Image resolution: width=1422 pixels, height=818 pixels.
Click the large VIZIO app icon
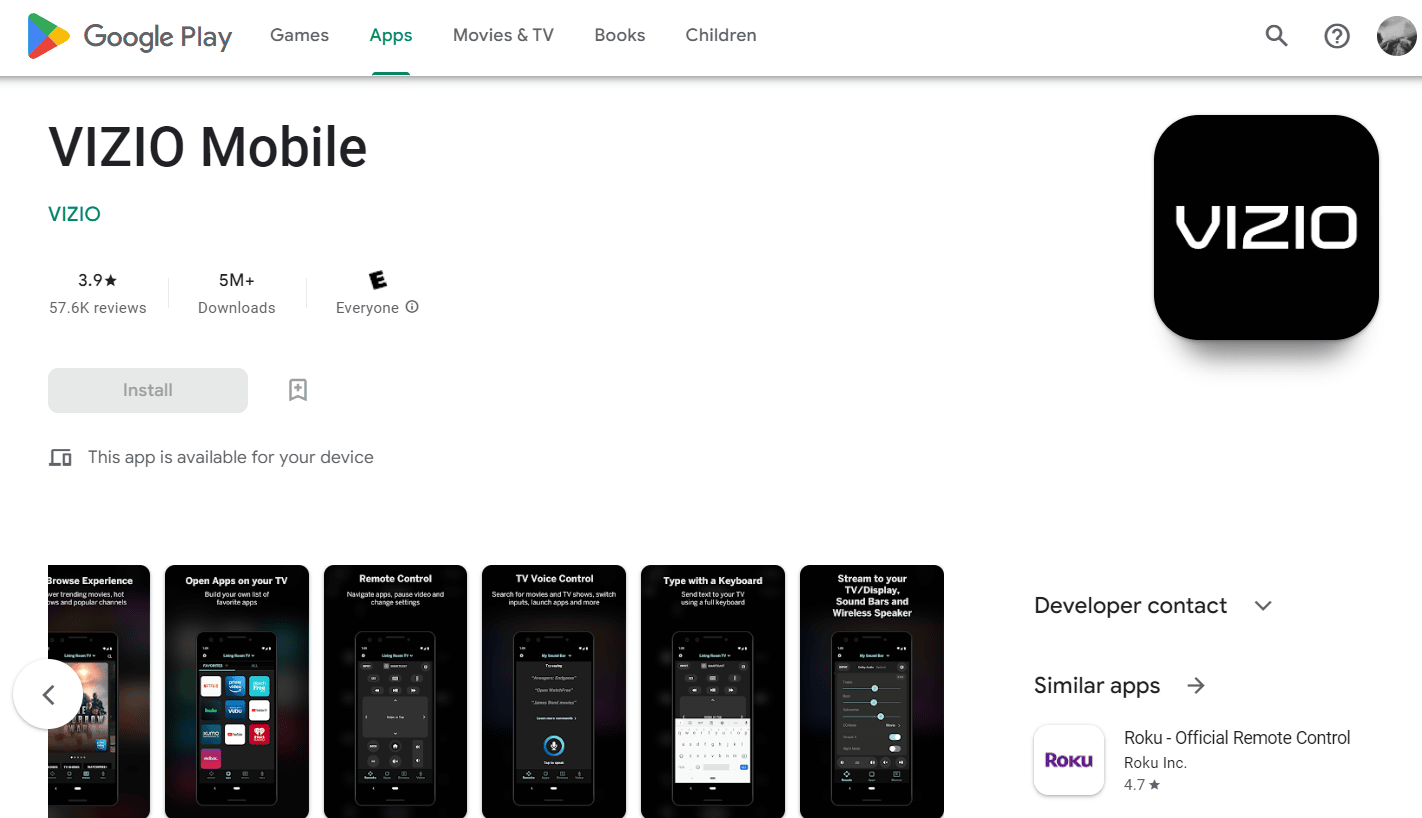(1266, 227)
